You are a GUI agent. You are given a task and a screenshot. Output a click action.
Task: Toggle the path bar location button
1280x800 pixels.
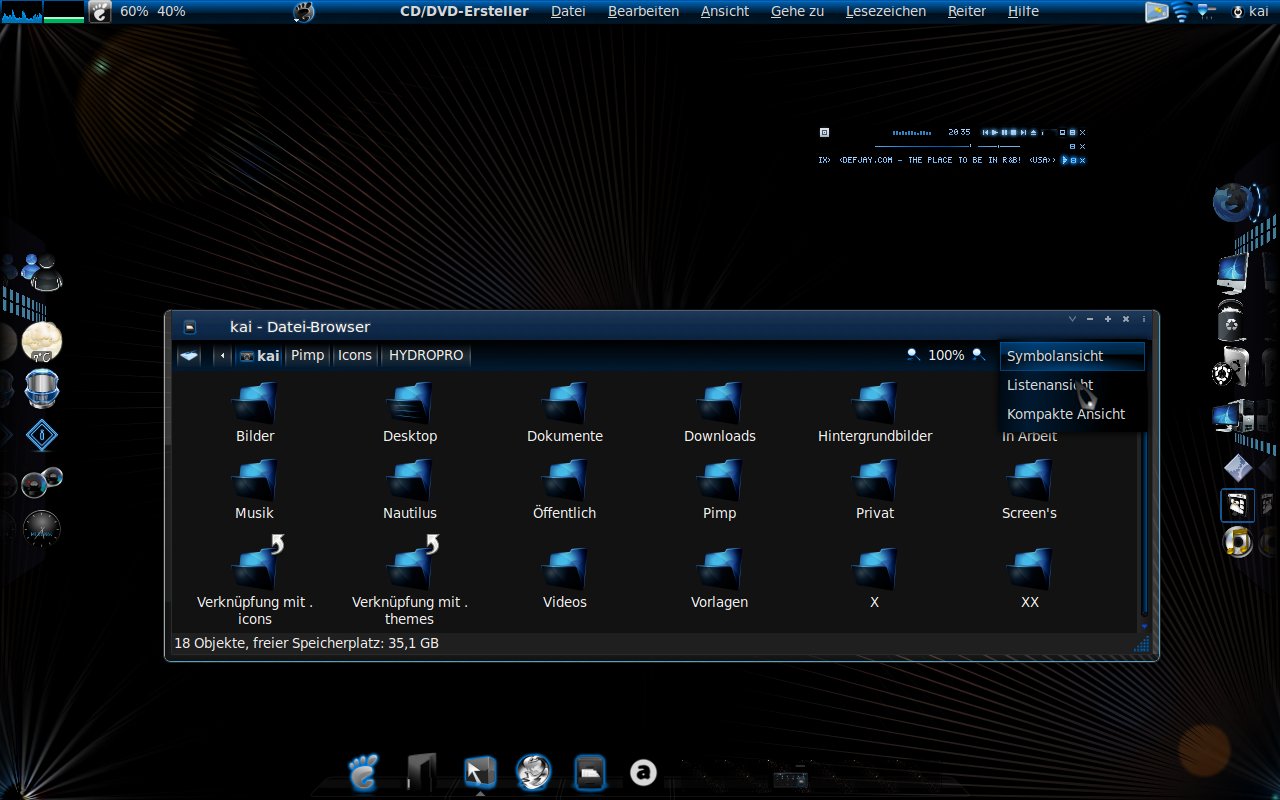(189, 355)
